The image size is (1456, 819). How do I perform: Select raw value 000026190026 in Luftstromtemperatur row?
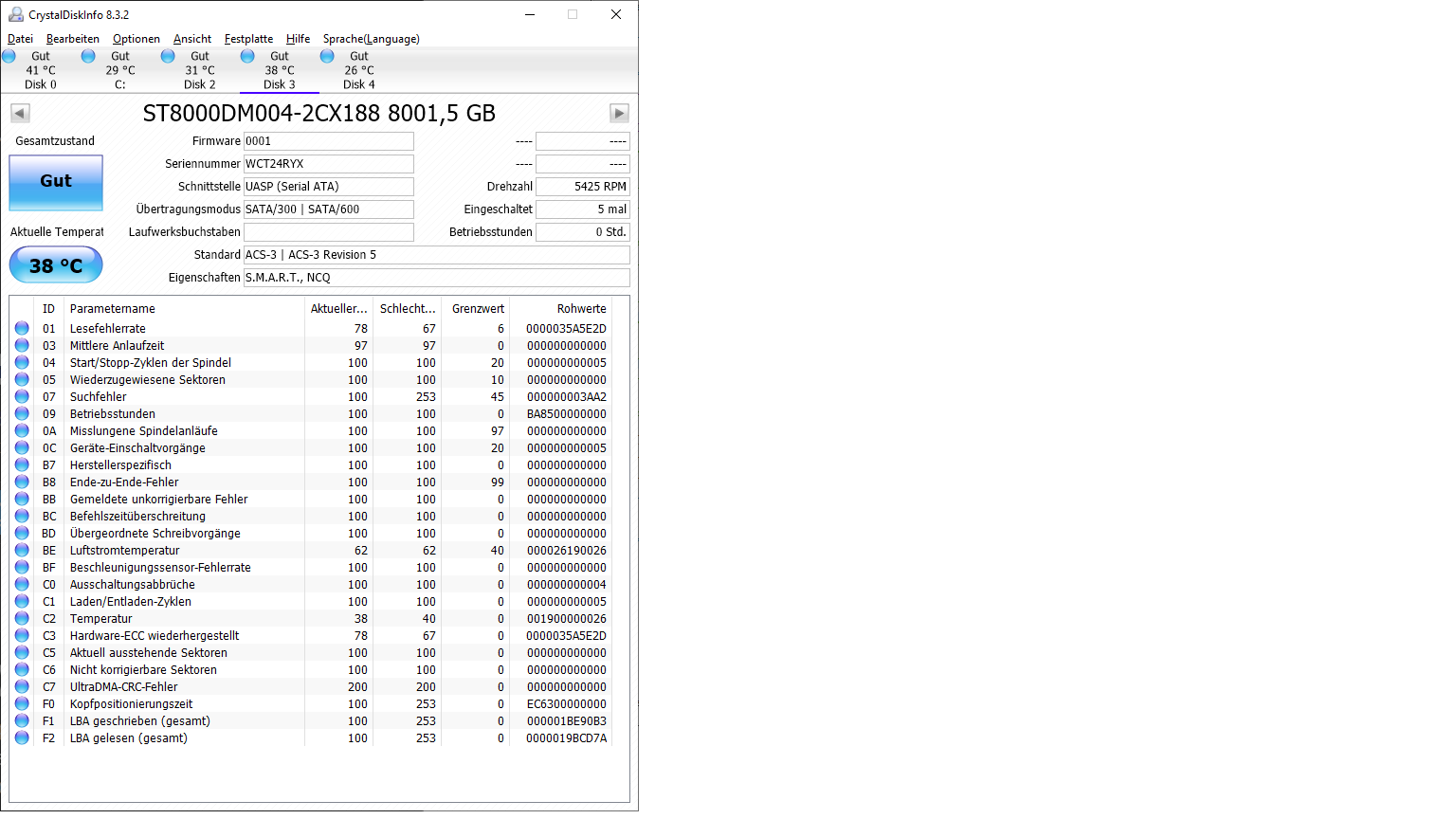(566, 551)
